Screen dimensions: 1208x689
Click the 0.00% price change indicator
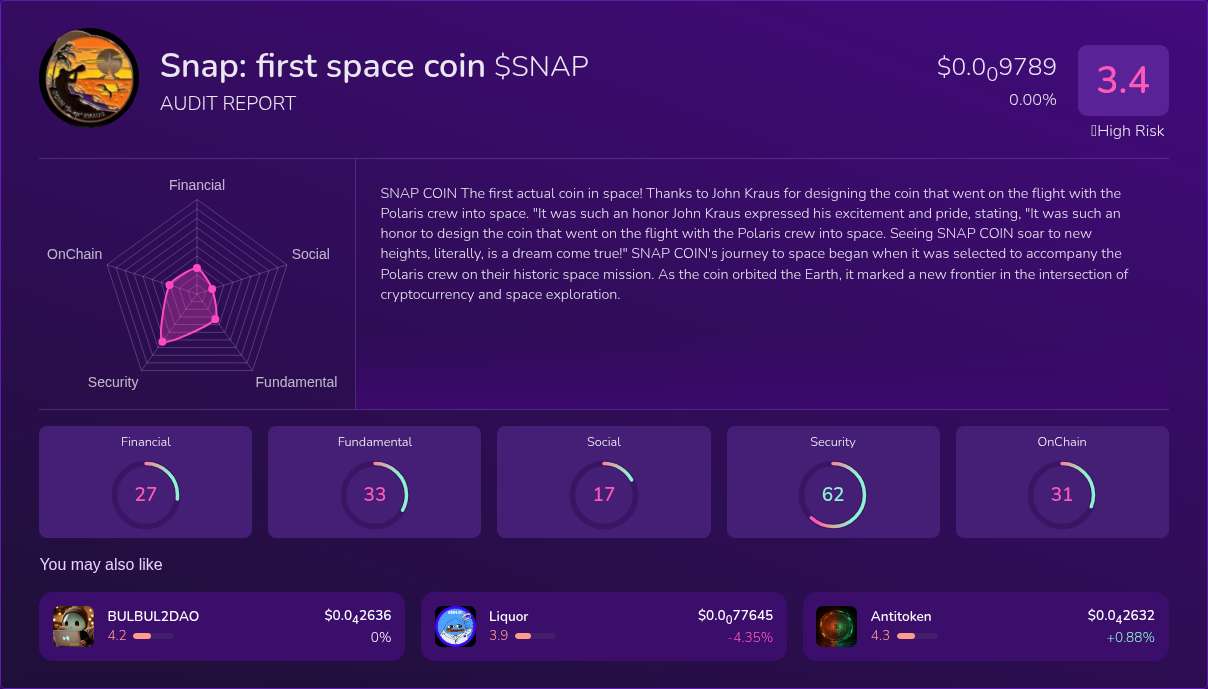pos(1032,99)
